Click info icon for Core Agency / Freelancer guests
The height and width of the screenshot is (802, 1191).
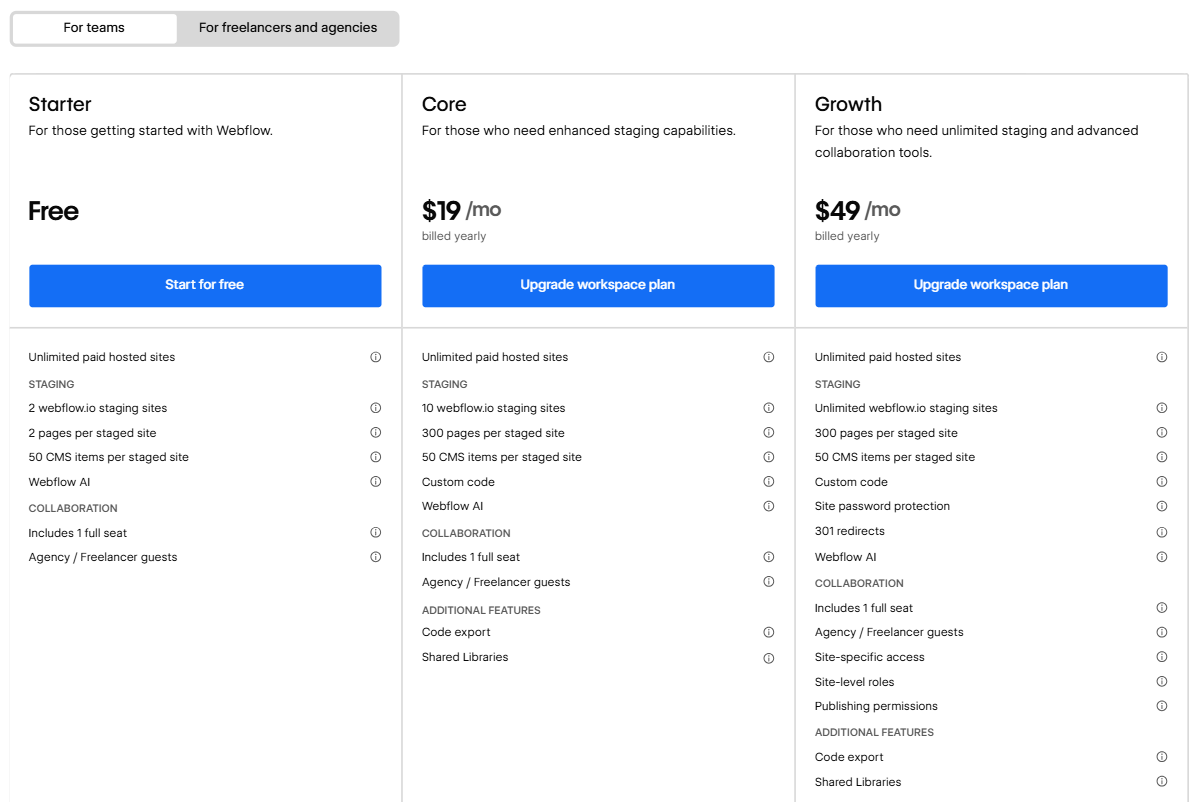[769, 582]
